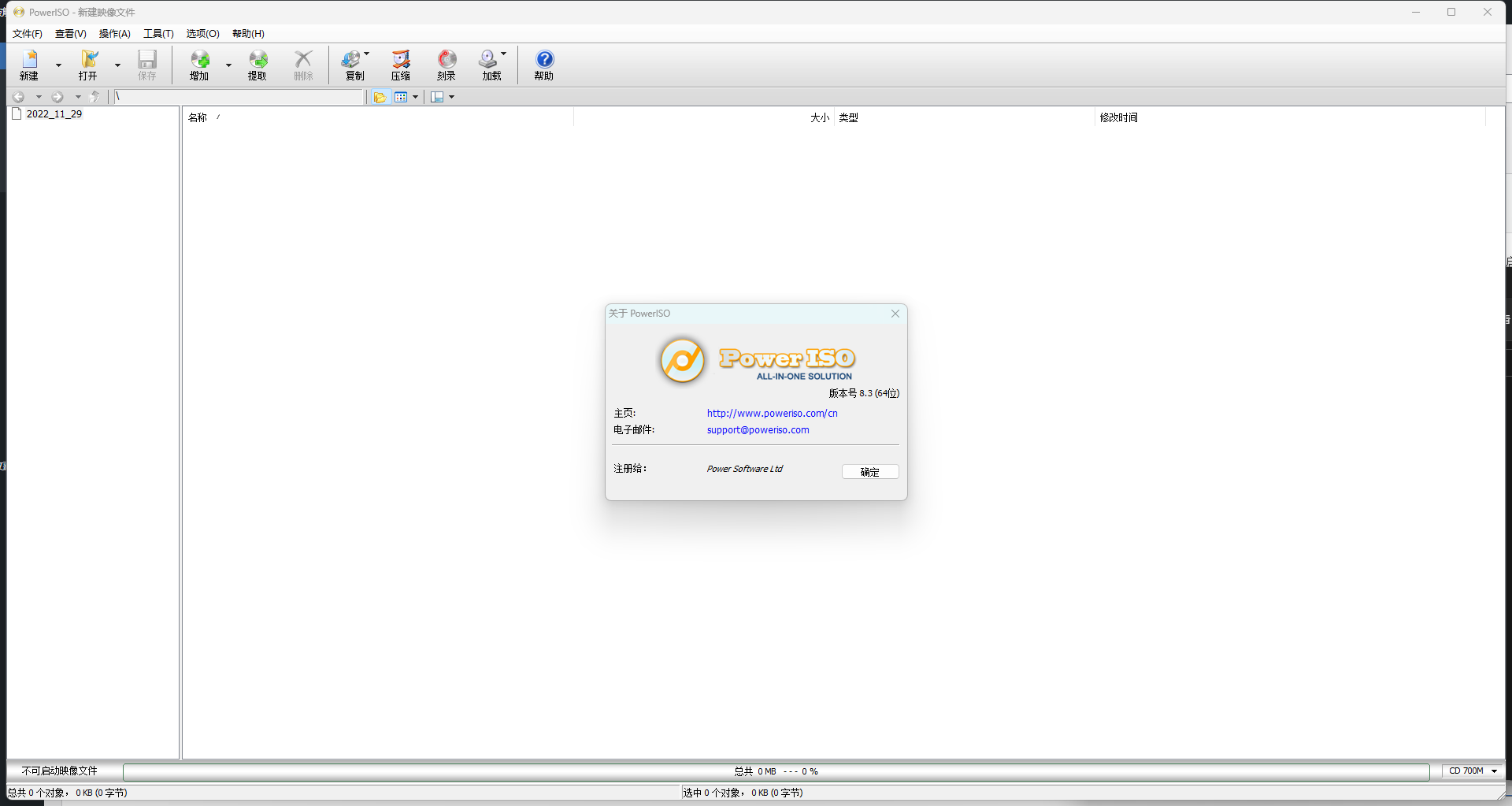Select the 2022_11_29 tree item

54,114
